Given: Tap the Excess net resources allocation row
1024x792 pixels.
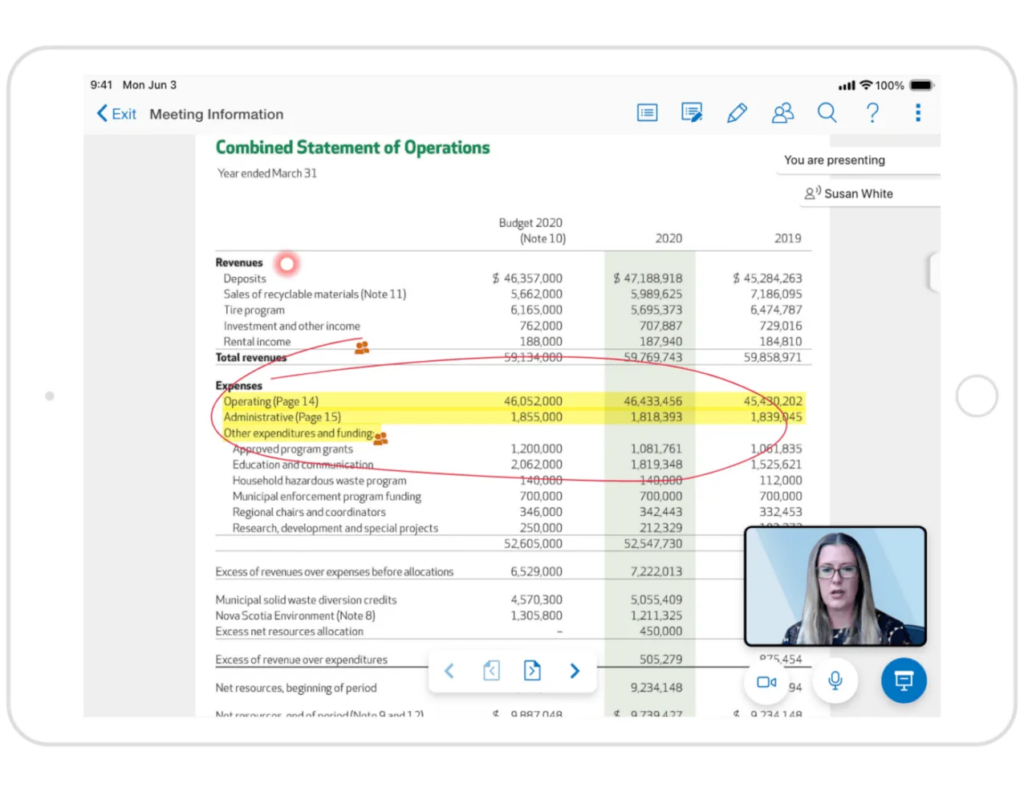Looking at the screenshot, I should (289, 631).
